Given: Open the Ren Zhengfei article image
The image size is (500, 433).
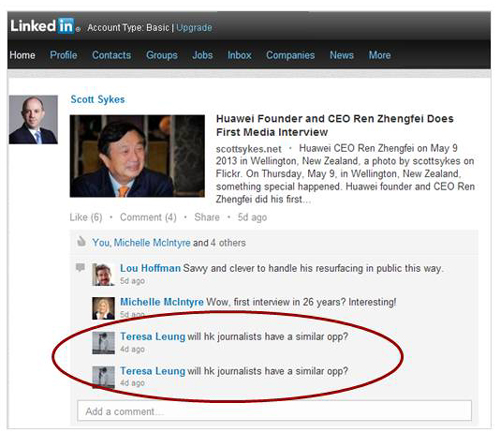Looking at the screenshot, I should coord(137,156).
